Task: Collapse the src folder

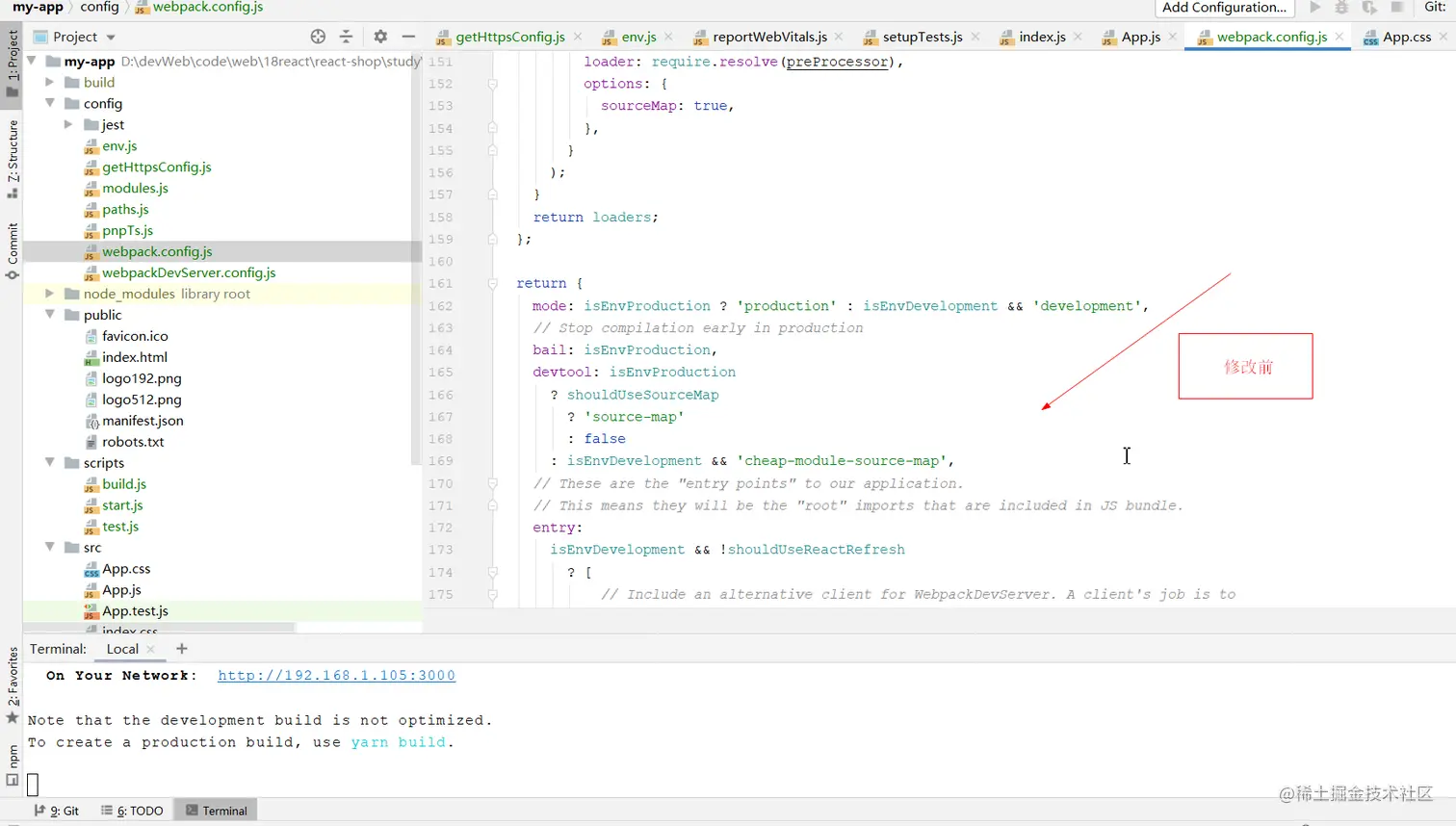Action: pyautogui.click(x=50, y=548)
